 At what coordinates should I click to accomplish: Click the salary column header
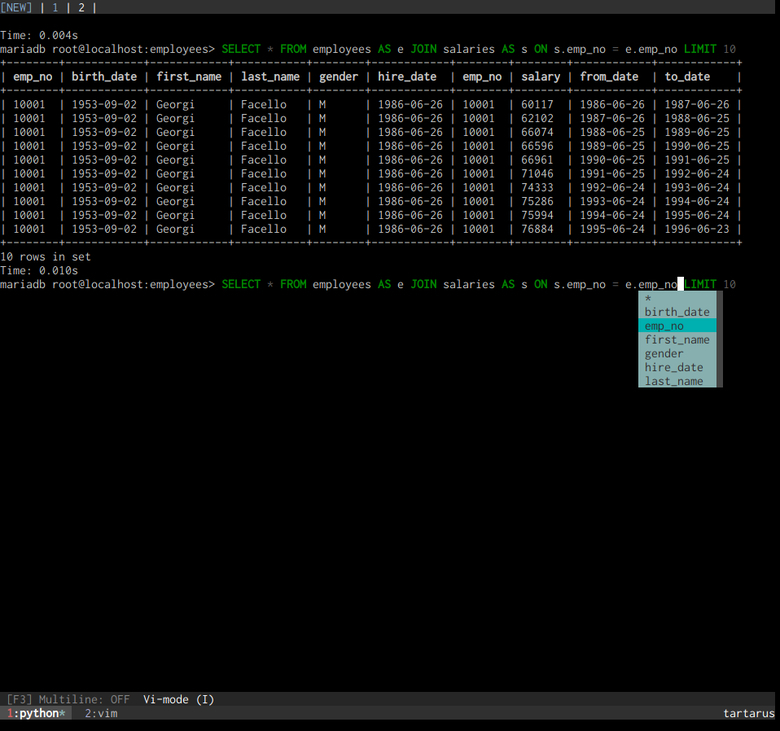540,77
